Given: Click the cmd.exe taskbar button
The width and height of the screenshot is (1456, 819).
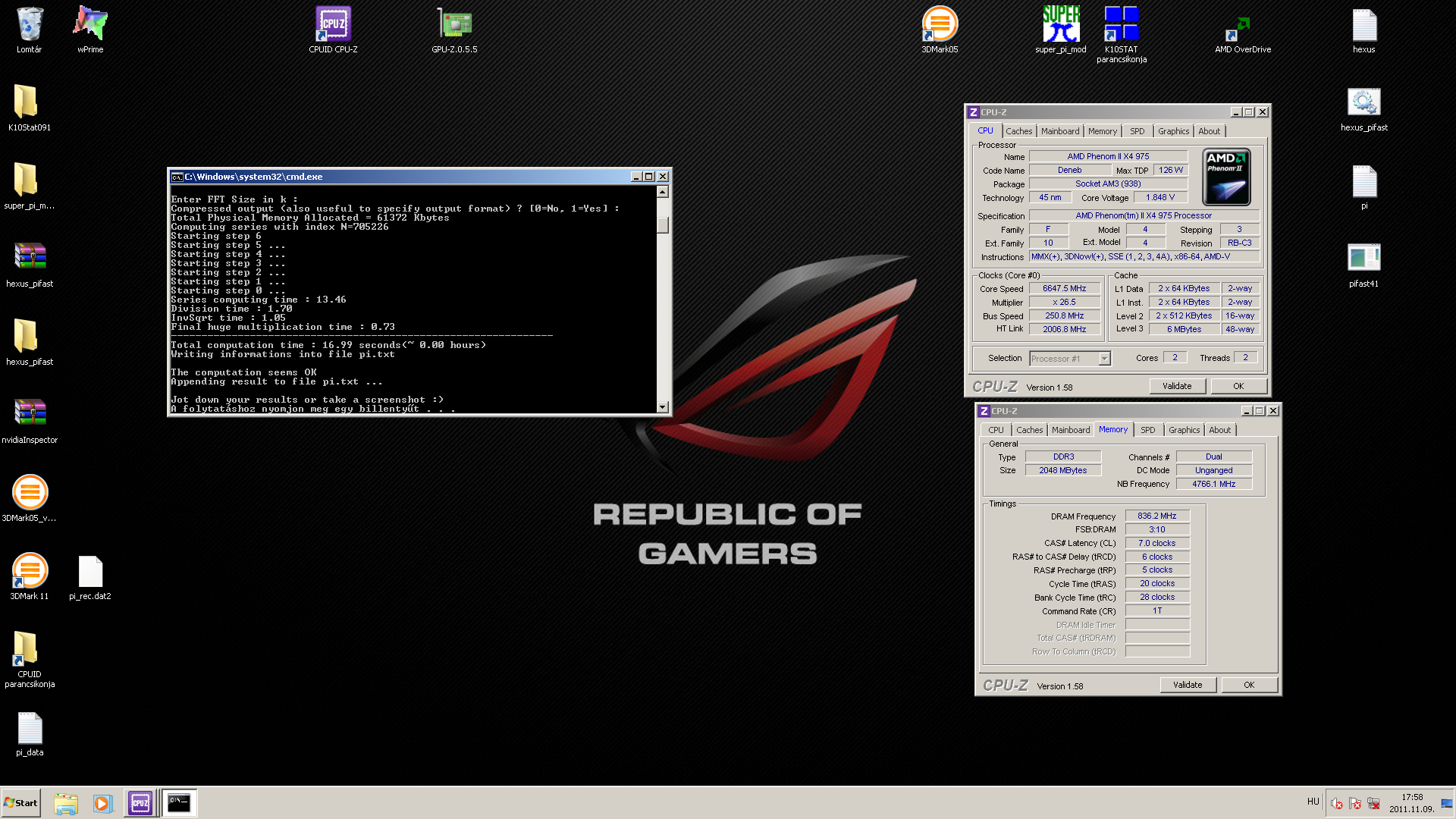Looking at the screenshot, I should tap(180, 803).
